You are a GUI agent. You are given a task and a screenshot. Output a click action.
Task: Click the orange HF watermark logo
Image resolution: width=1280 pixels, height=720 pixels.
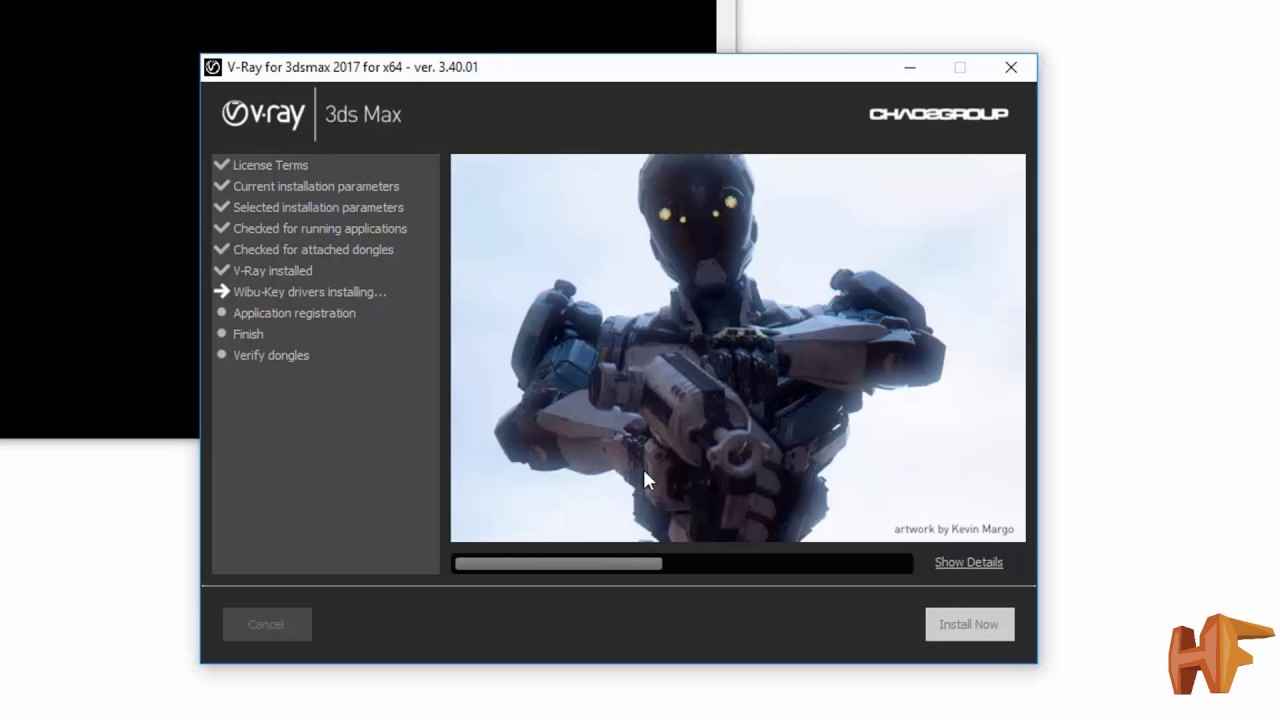1218,655
